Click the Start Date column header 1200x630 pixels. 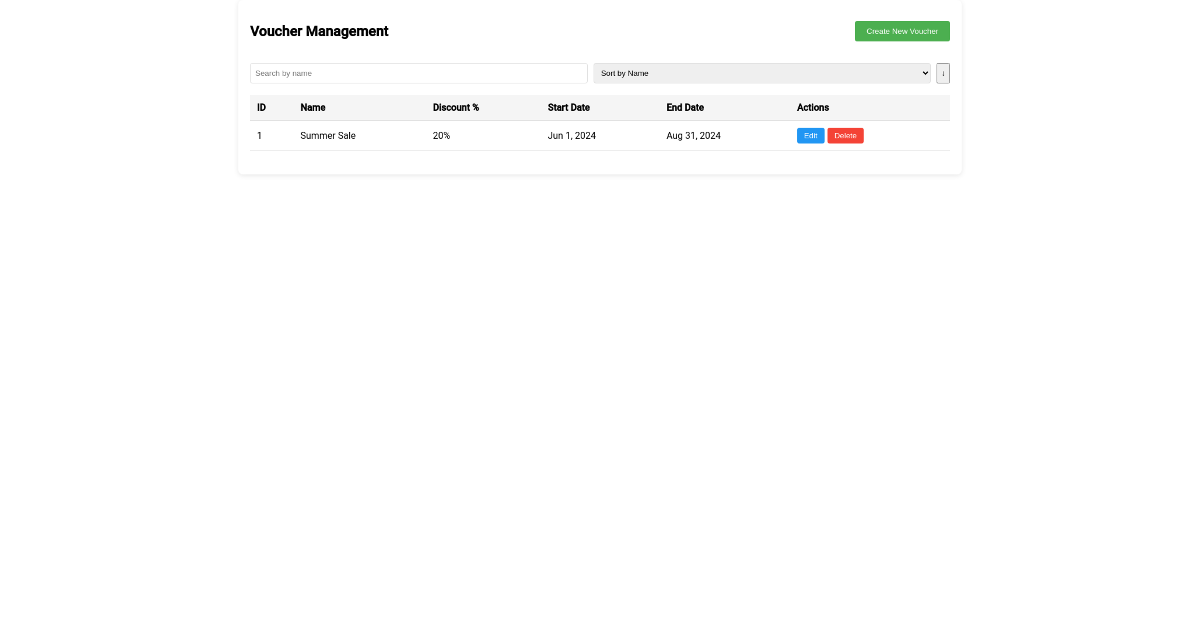pyautogui.click(x=568, y=107)
